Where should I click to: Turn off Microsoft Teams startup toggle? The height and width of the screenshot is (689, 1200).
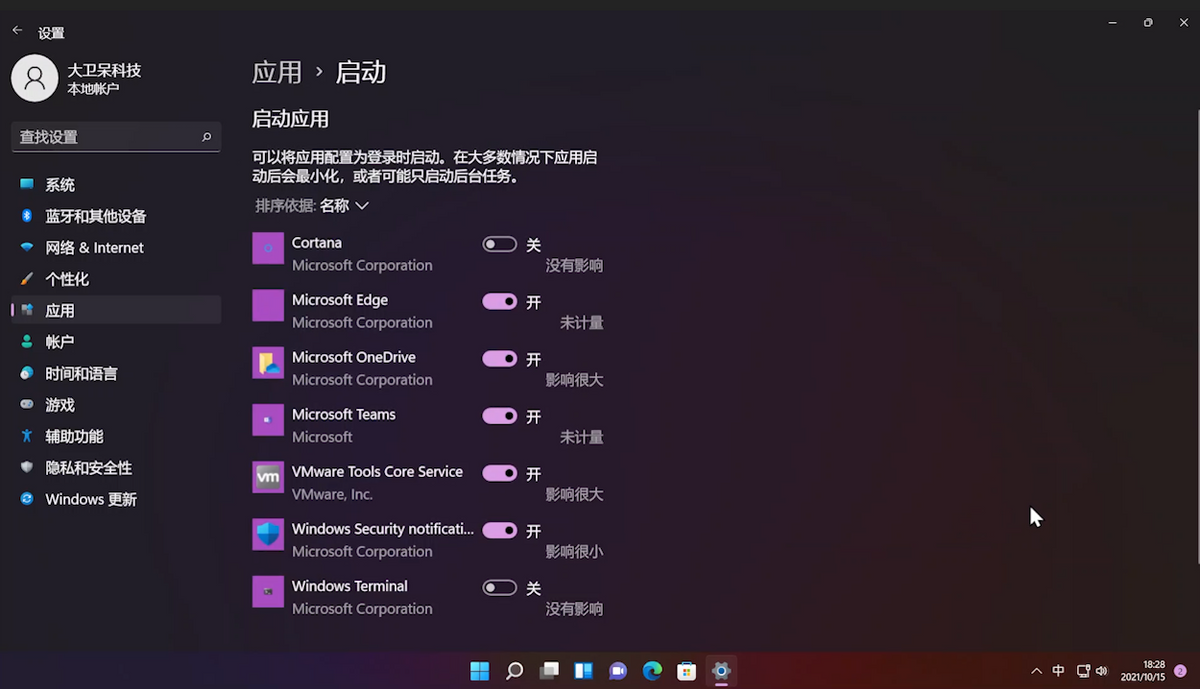500,415
